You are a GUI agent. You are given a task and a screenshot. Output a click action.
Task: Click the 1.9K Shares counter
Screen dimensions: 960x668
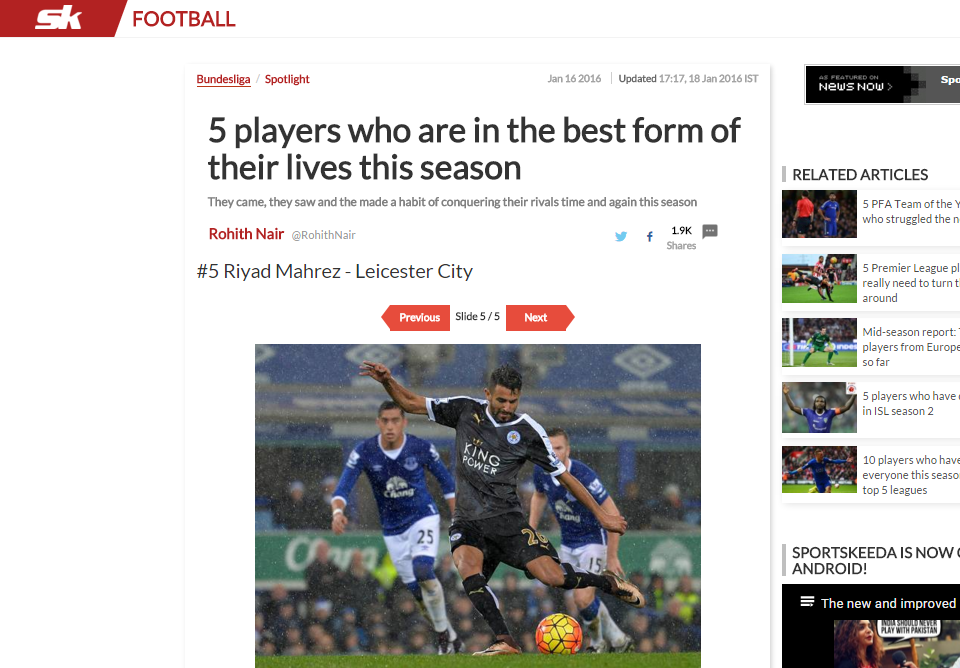tap(681, 238)
